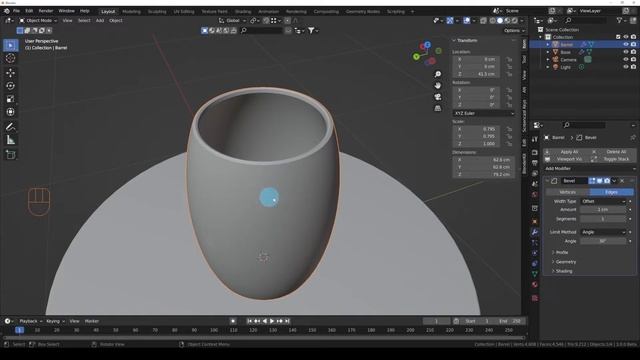
Task: Click the Viewport Vis button
Action: point(566,159)
